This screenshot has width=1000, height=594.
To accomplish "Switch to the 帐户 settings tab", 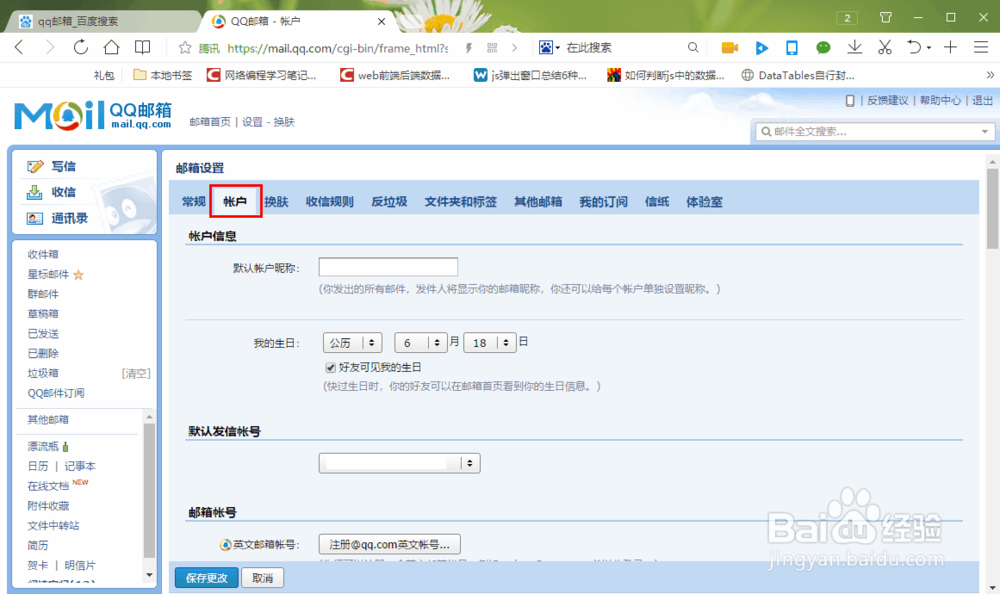I will point(235,202).
